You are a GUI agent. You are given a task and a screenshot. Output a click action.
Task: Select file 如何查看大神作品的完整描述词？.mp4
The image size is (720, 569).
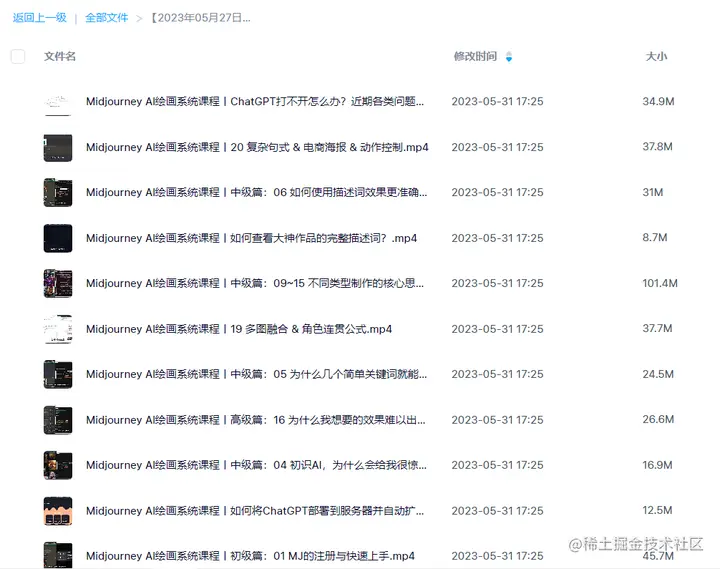tap(252, 238)
